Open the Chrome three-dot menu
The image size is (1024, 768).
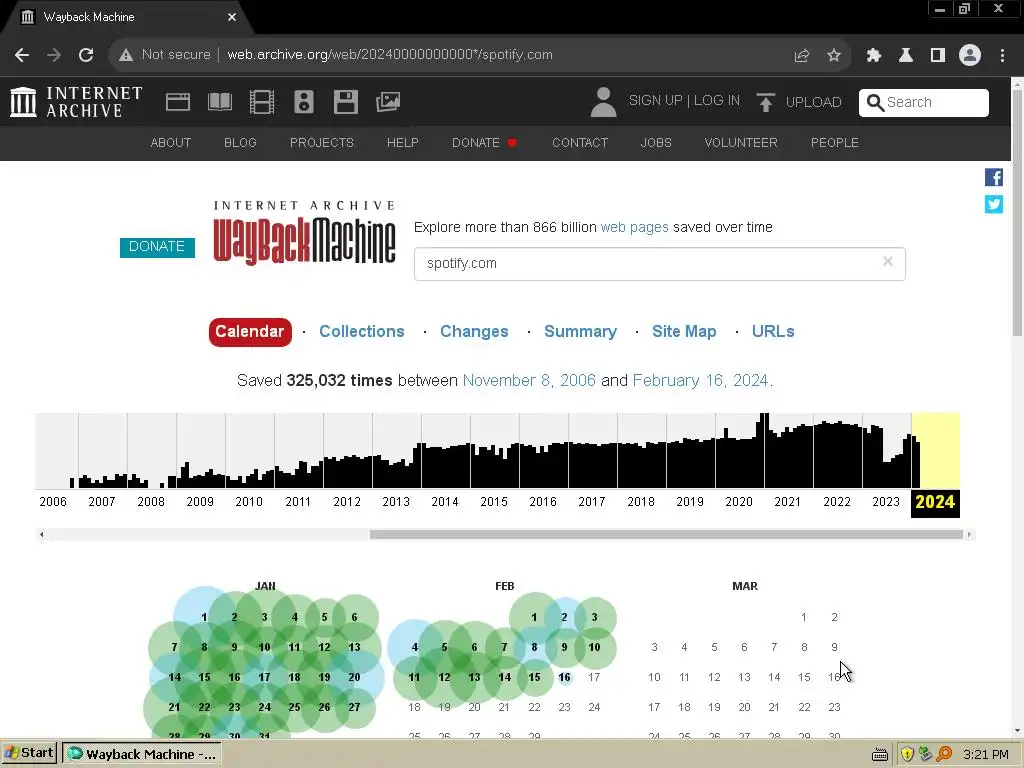click(x=1002, y=56)
